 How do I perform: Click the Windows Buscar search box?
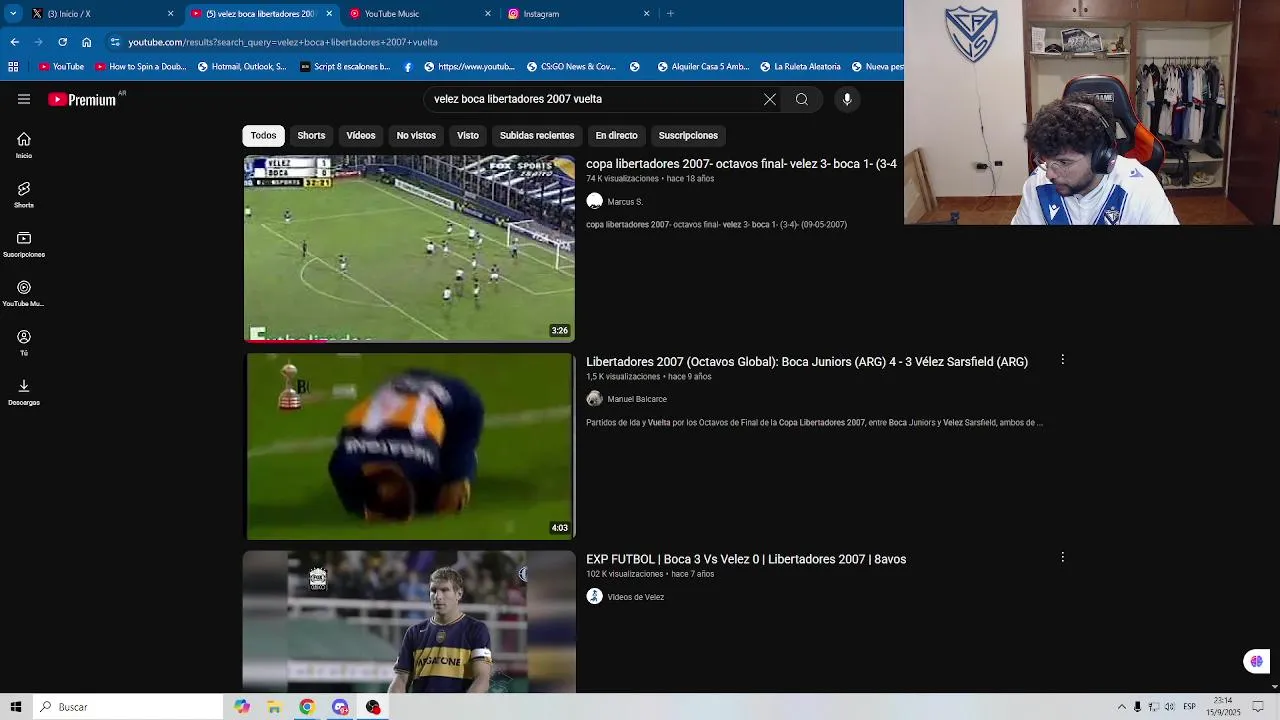tap(128, 707)
